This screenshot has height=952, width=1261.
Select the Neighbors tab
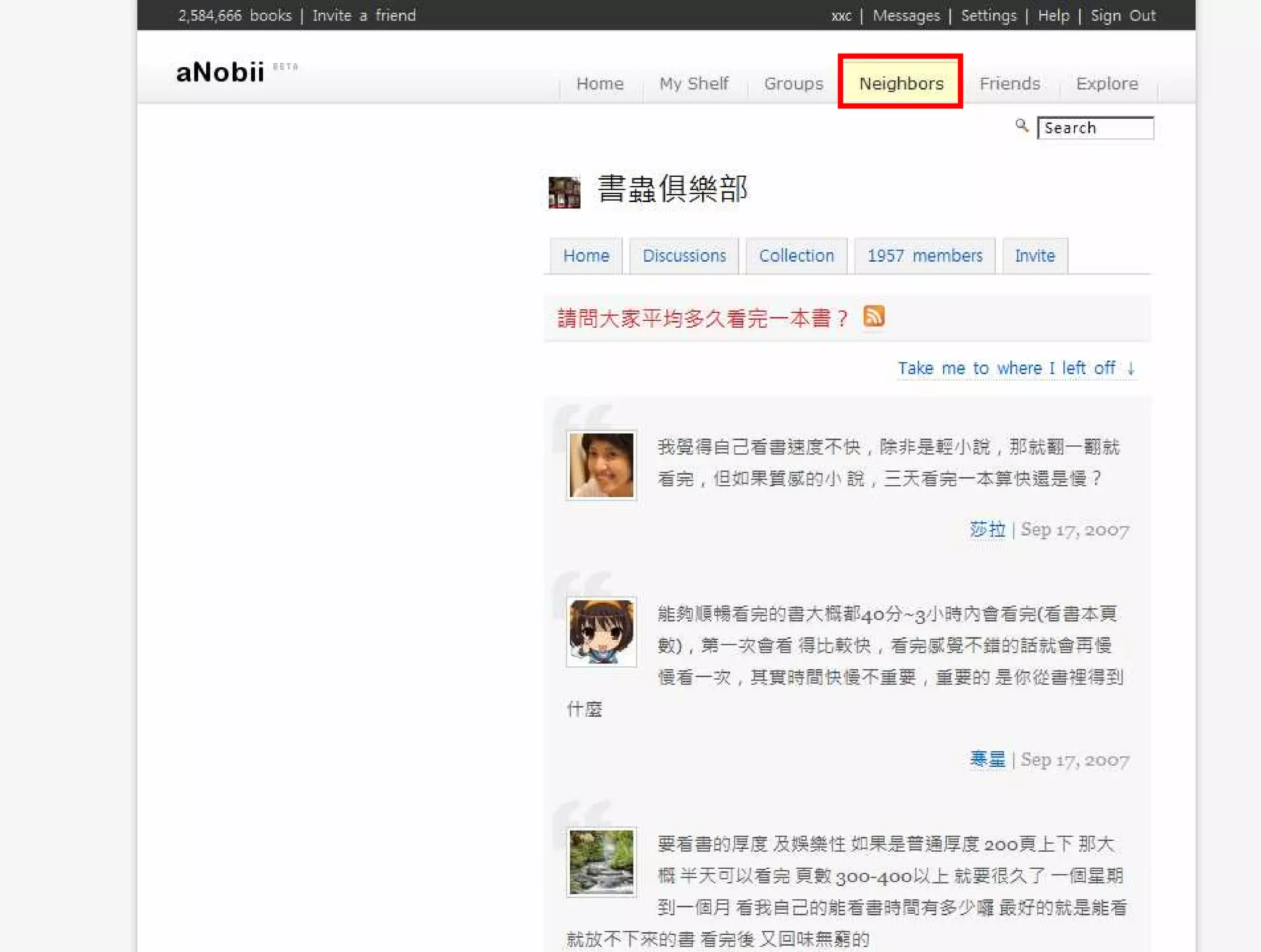point(901,82)
